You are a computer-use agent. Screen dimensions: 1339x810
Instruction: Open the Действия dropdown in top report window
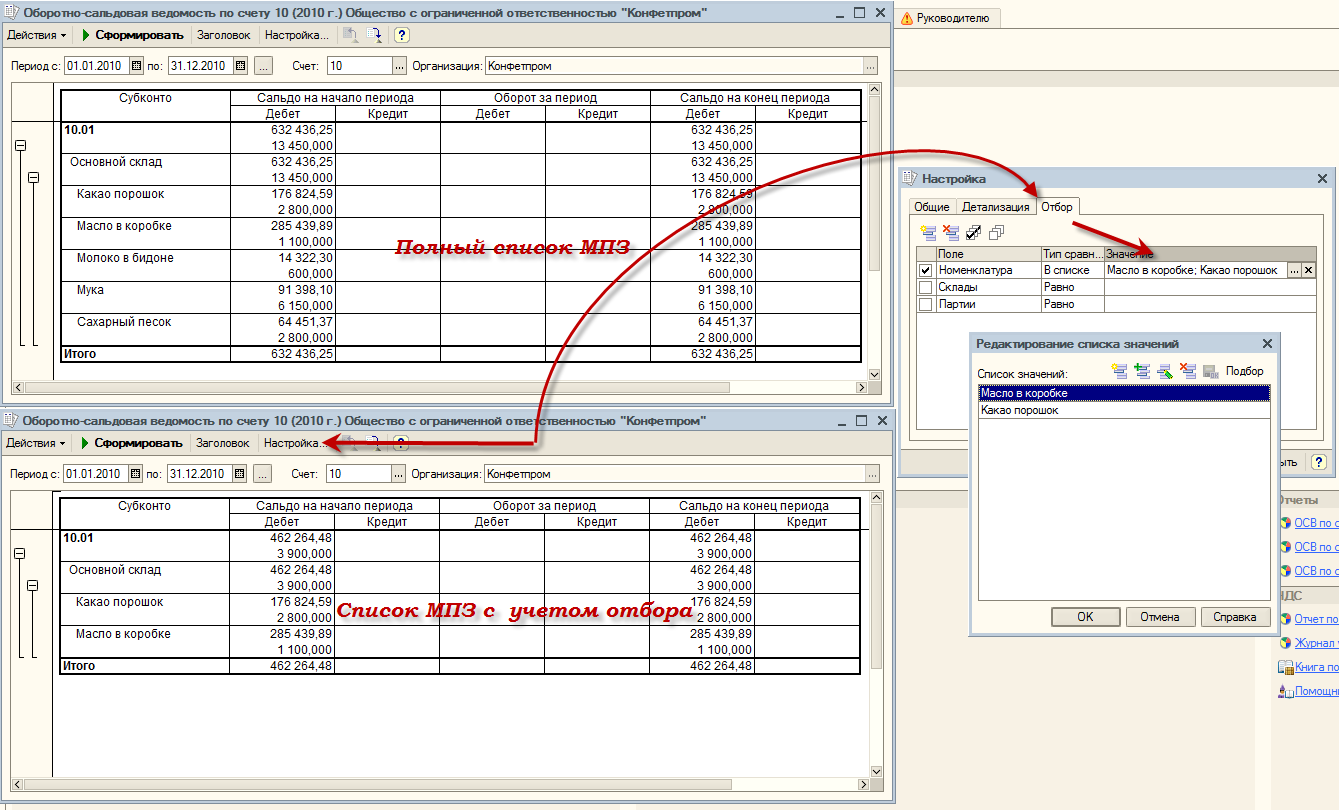click(36, 35)
